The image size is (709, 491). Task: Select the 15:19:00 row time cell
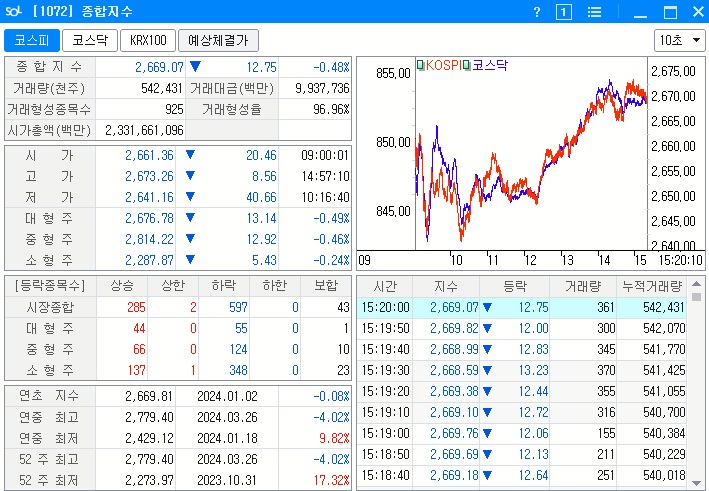[x=385, y=433]
